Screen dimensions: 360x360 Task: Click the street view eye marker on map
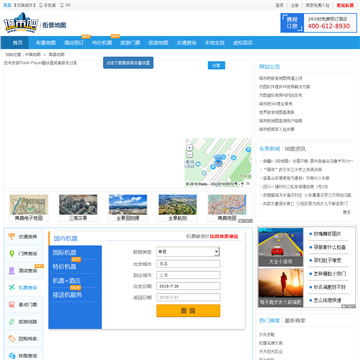[x=218, y=162]
